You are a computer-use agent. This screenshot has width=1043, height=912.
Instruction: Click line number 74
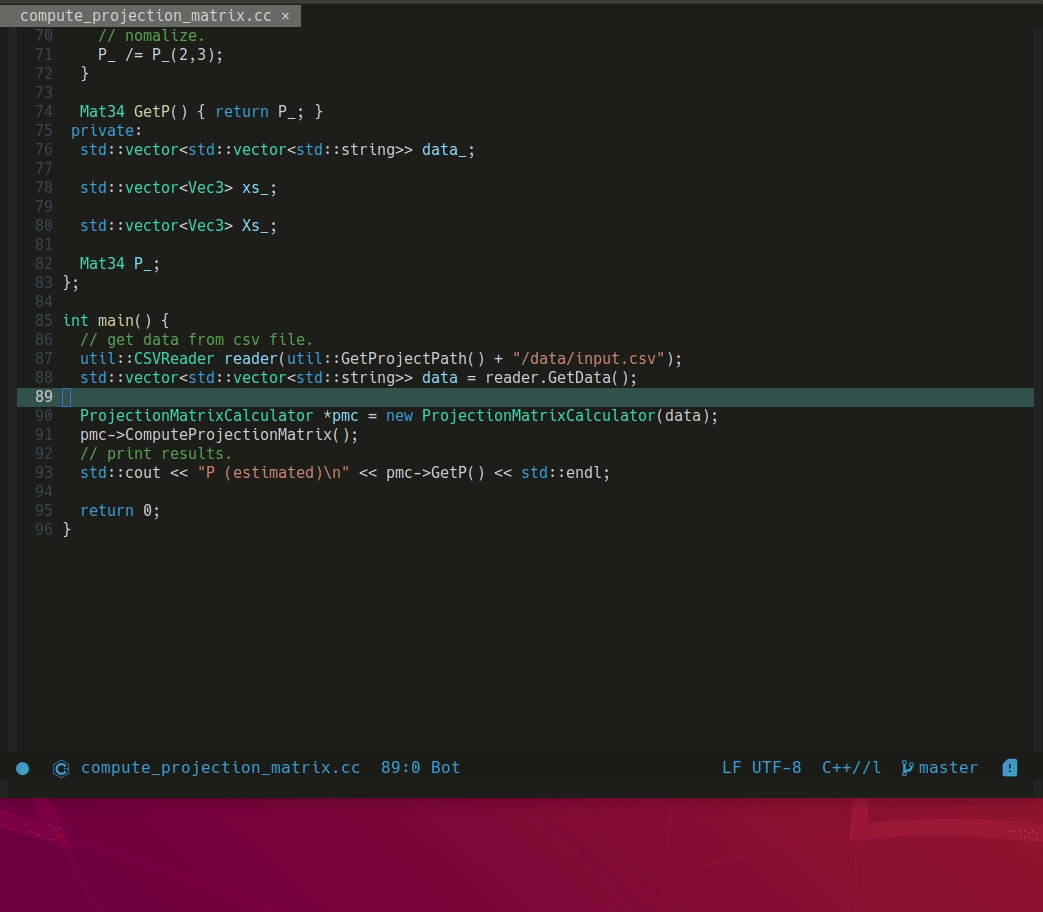pos(44,112)
